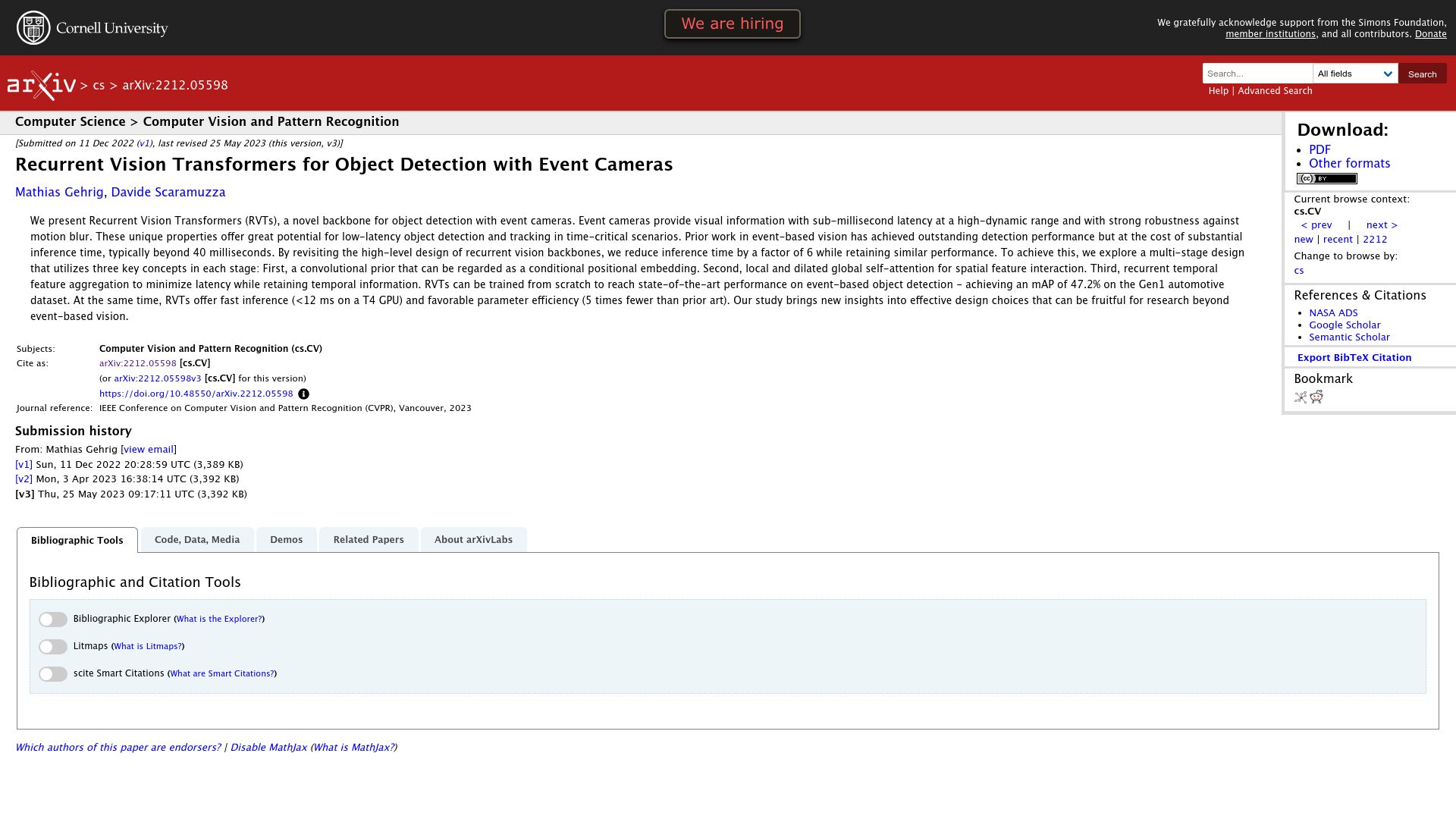Viewport: 1456px width, 819px height.
Task: Download the PDF of the paper
Action: 1319,150
